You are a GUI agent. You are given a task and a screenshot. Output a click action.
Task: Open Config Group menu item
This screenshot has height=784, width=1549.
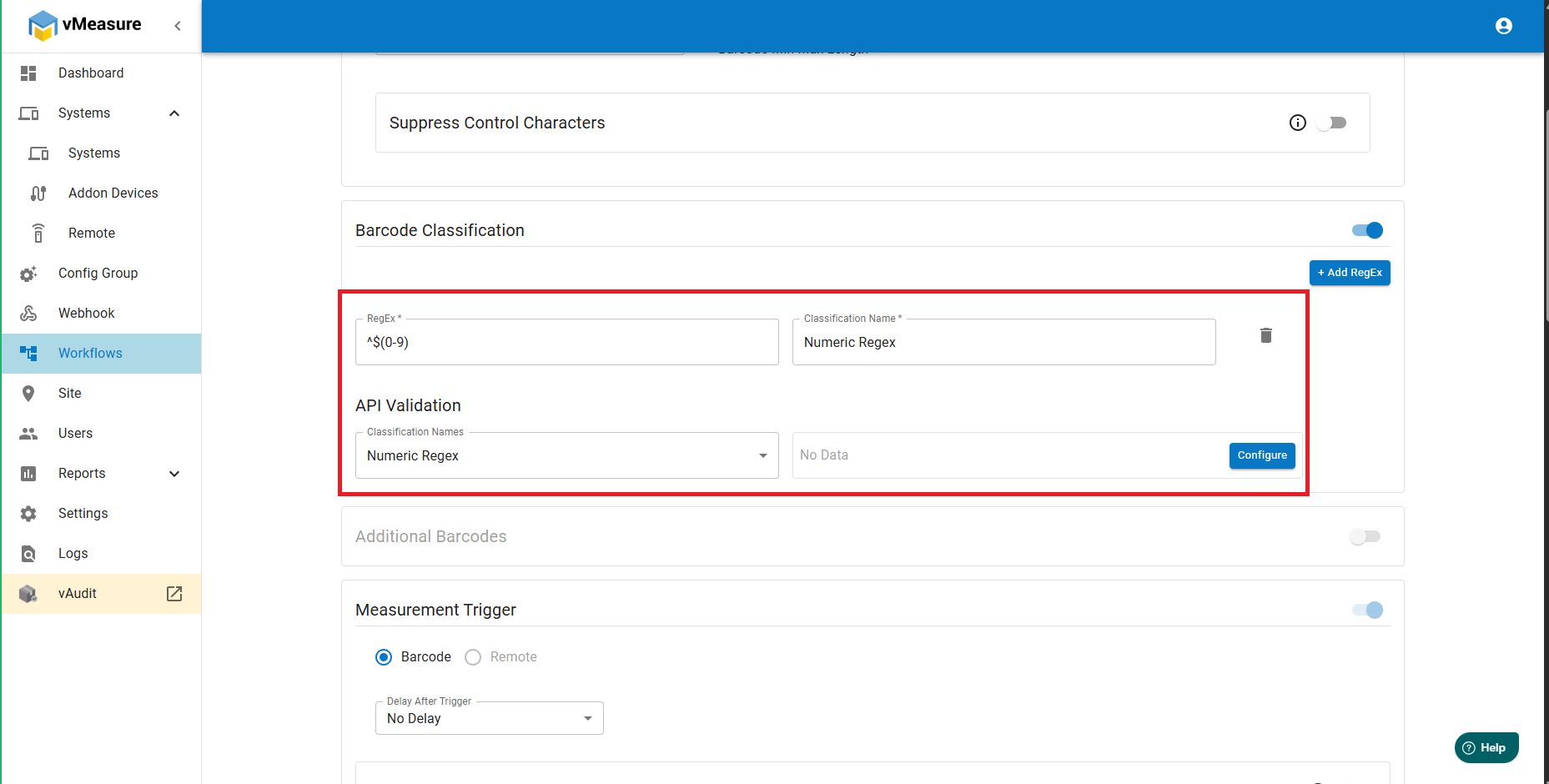[x=102, y=274]
